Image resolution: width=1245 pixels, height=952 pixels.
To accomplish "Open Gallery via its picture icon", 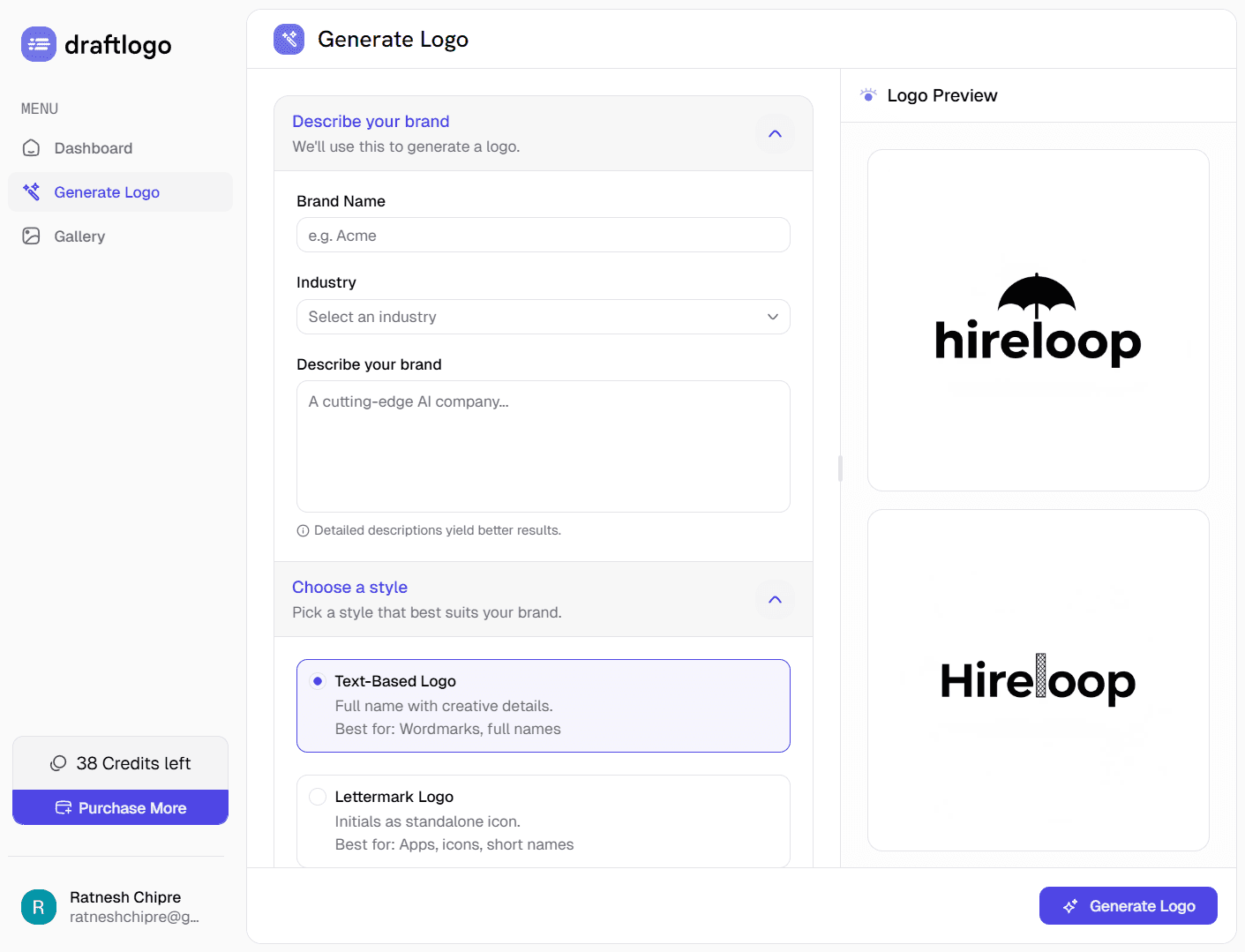I will 31,236.
